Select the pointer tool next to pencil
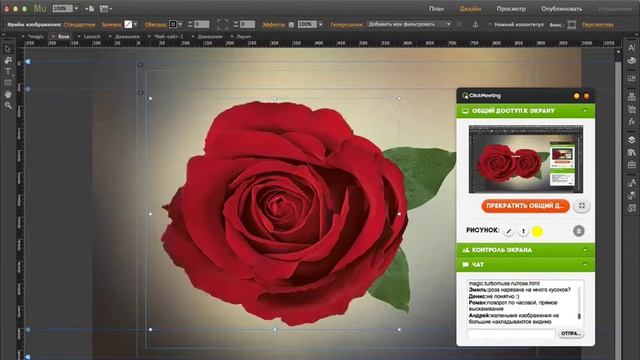 click(523, 231)
